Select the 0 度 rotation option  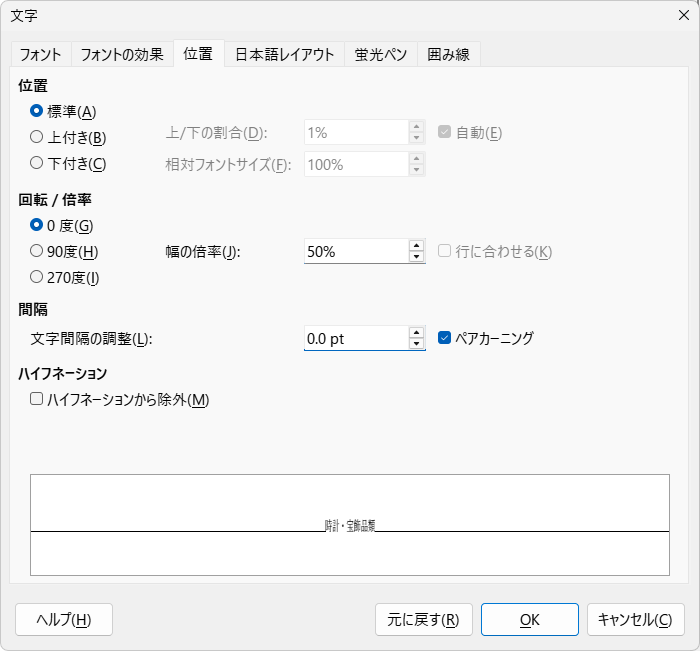coord(37,225)
